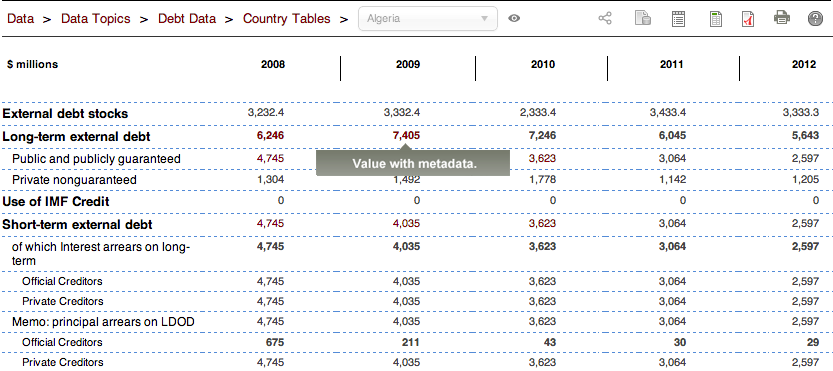Click the printer icon
Image resolution: width=833 pixels, height=371 pixels.
[781, 19]
